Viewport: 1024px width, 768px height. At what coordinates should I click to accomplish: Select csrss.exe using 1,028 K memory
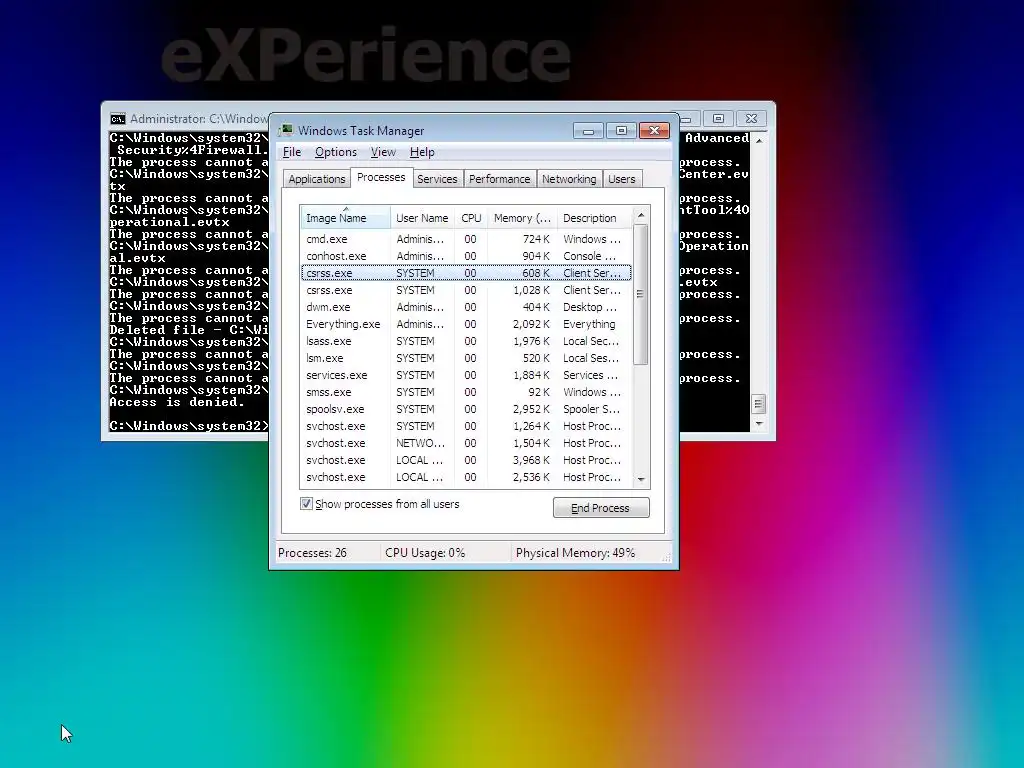(466, 290)
